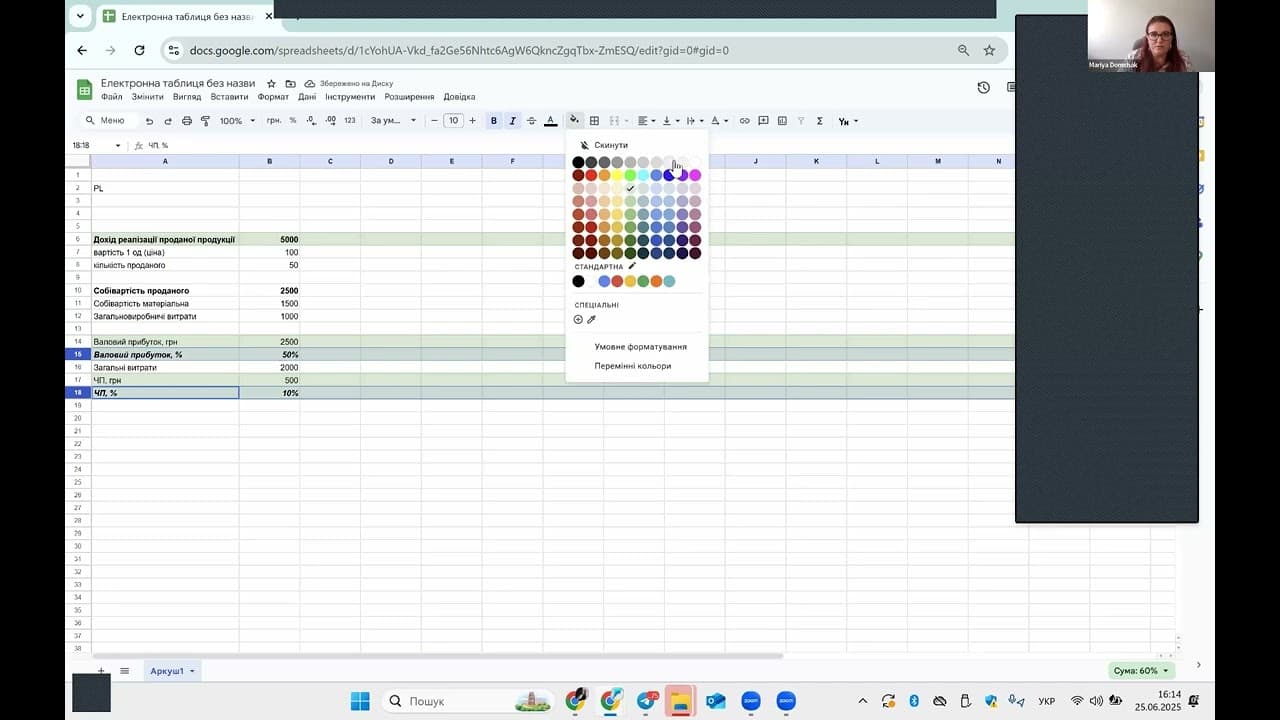The image size is (1280, 720).
Task: Click the text color icon
Action: point(550,121)
